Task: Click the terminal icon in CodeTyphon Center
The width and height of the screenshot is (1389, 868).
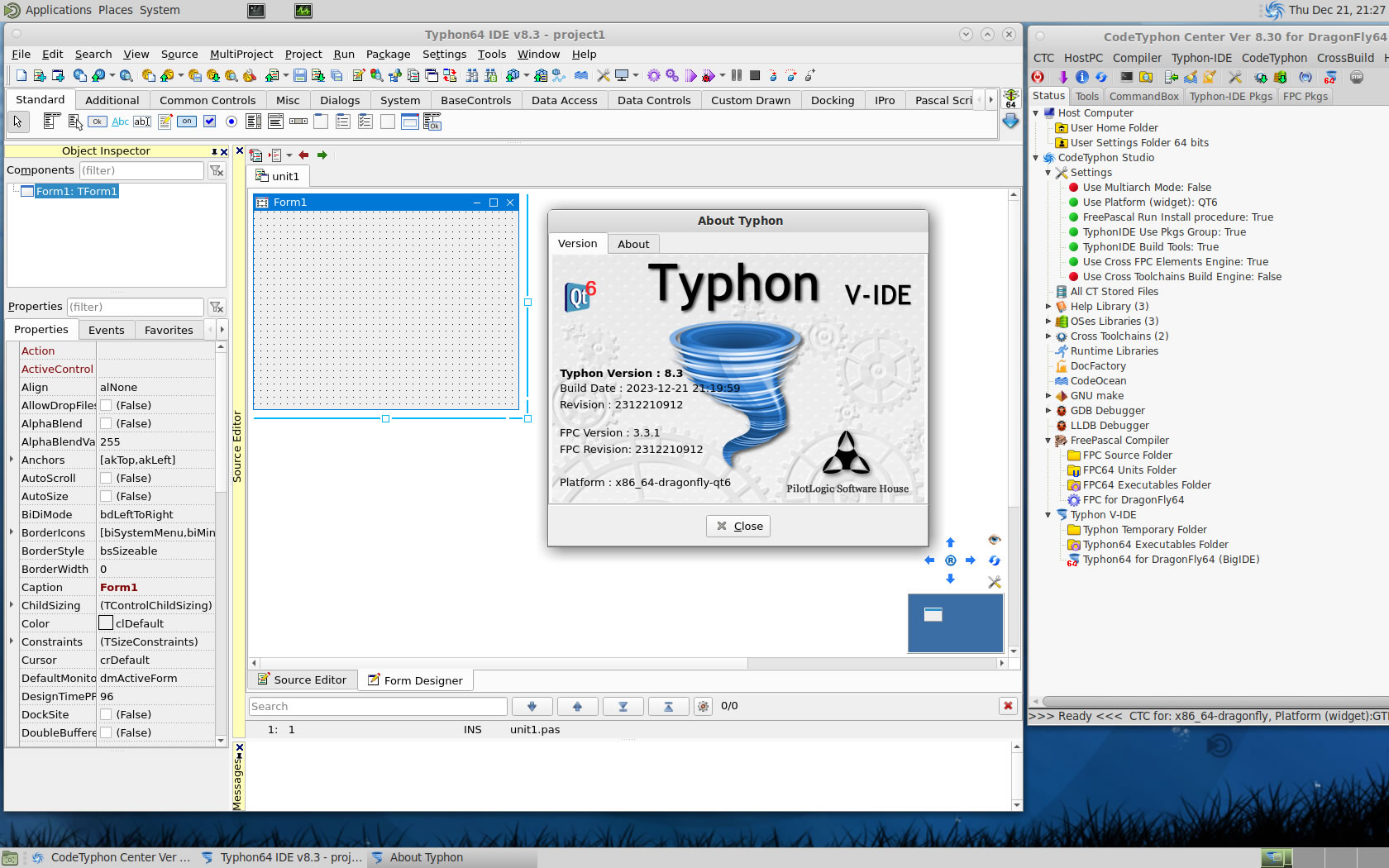Action: [1126, 77]
